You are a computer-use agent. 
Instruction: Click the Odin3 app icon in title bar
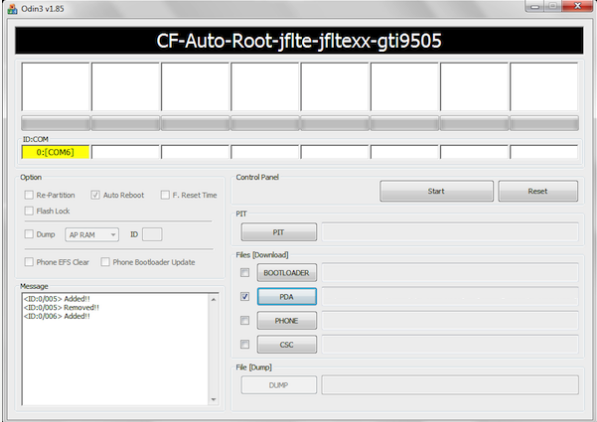(13, 9)
